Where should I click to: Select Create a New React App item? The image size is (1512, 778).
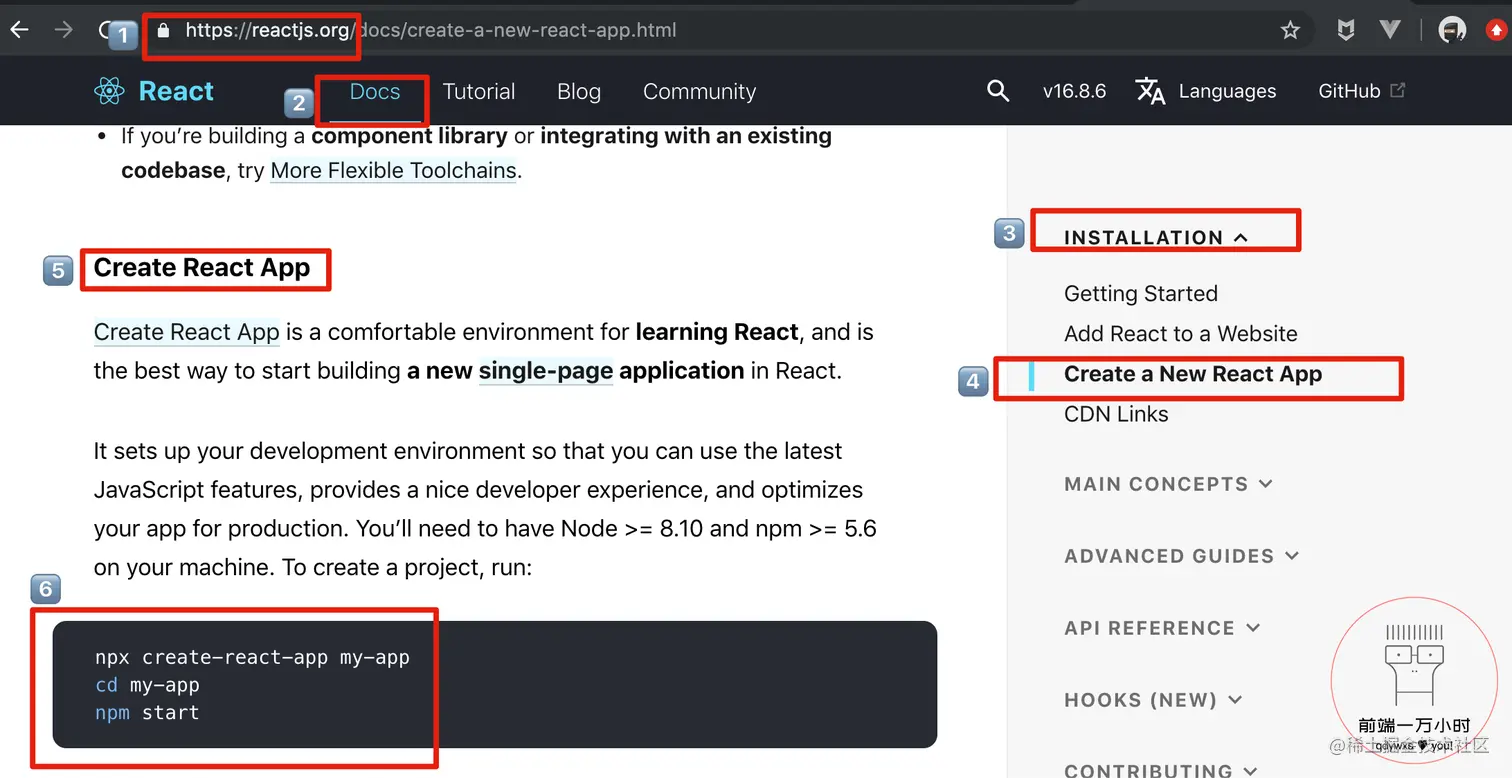coord(1193,374)
